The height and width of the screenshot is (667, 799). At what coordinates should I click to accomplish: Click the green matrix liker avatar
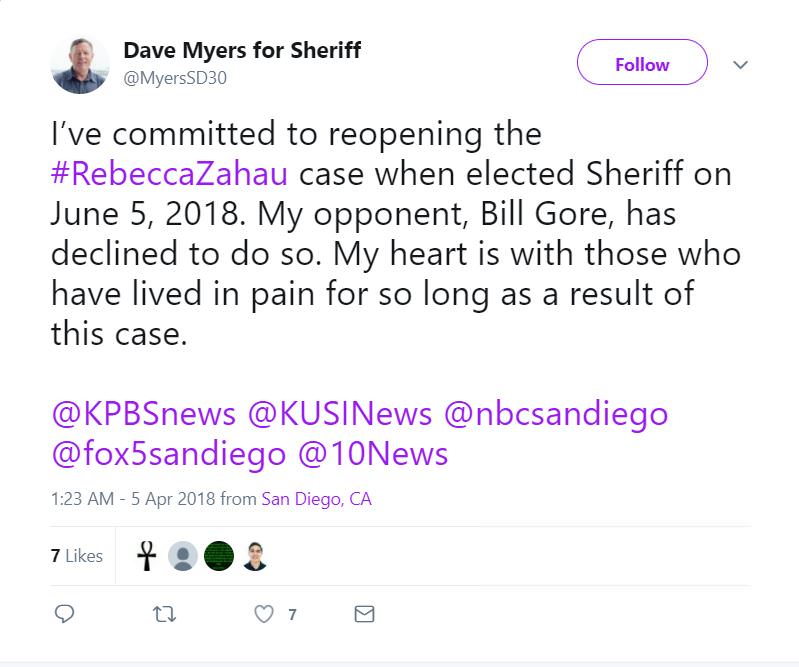click(219, 556)
